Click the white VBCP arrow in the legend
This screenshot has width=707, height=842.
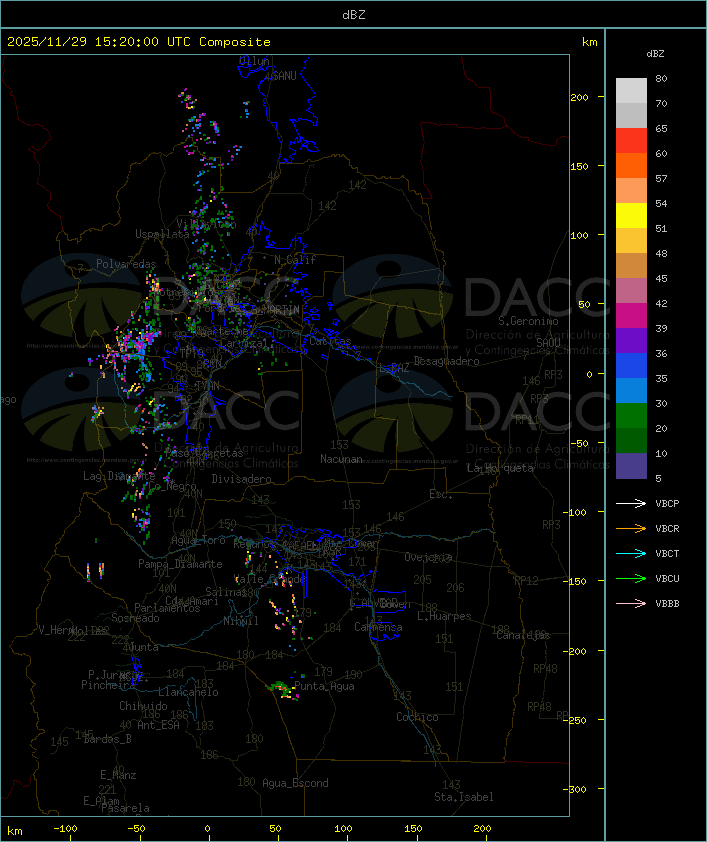coord(631,503)
